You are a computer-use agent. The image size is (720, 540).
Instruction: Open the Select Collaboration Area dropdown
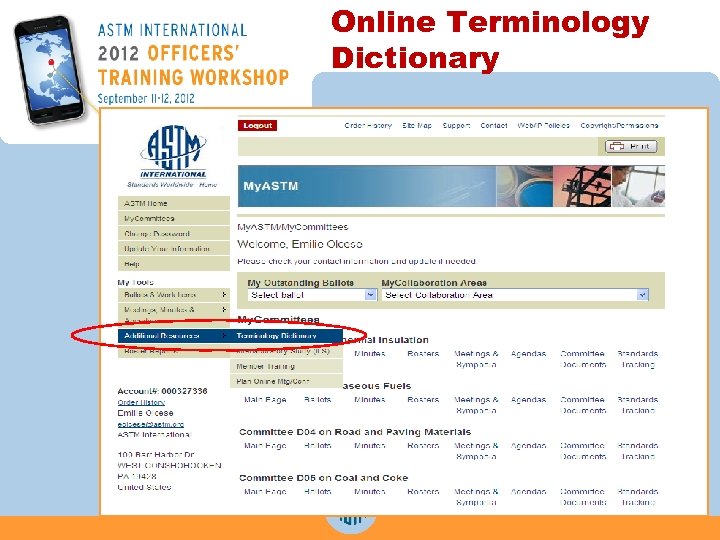click(515, 295)
